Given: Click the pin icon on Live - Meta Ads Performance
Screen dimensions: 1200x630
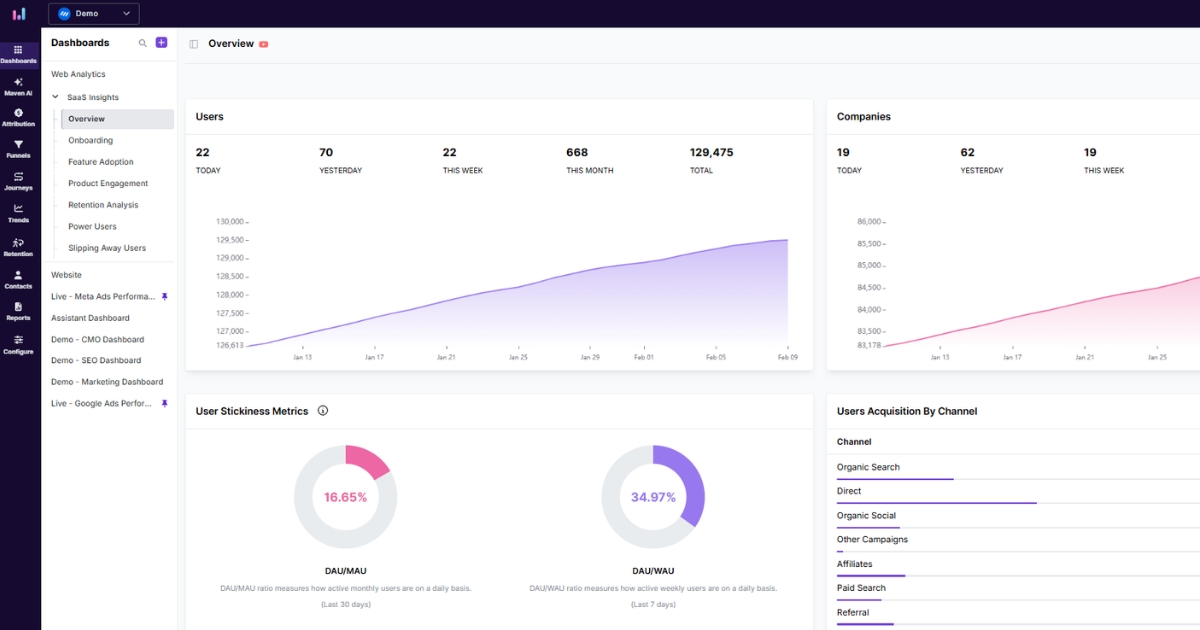Looking at the screenshot, I should (165, 297).
